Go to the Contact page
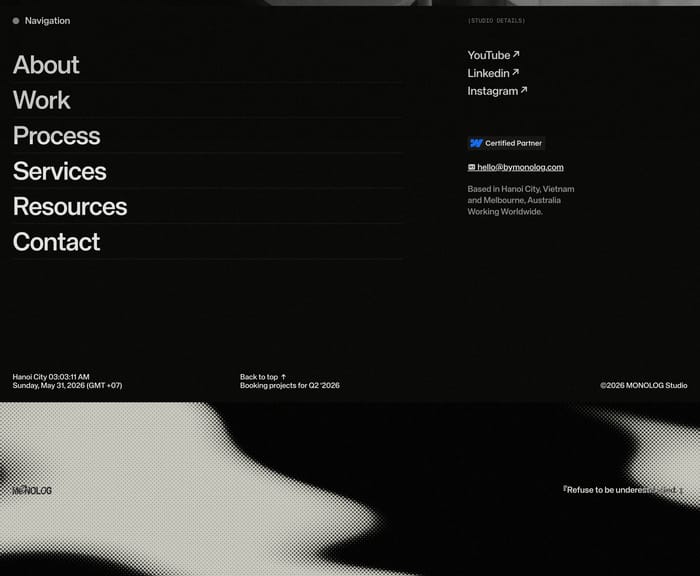 pos(56,242)
